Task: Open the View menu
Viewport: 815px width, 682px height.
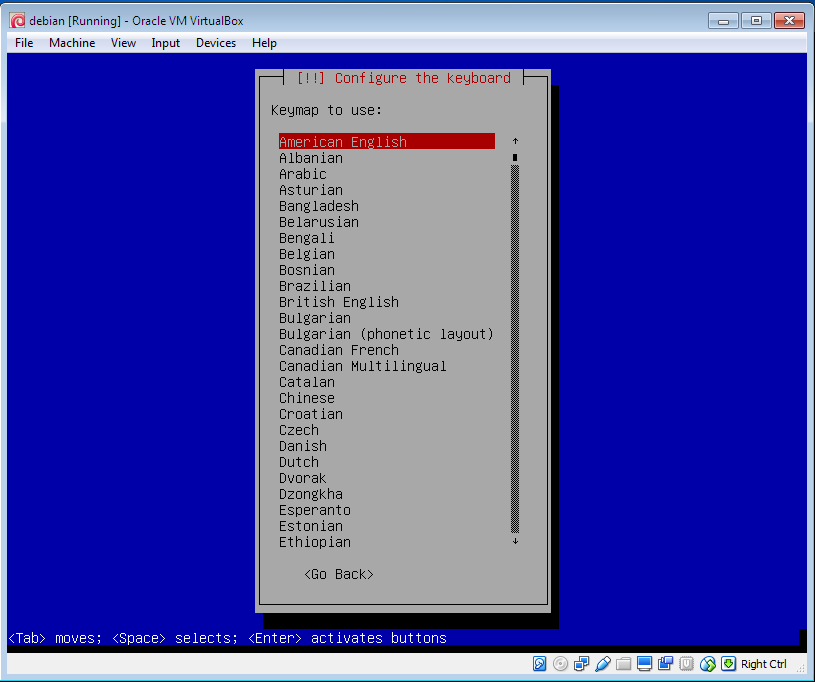Action: pyautogui.click(x=123, y=43)
